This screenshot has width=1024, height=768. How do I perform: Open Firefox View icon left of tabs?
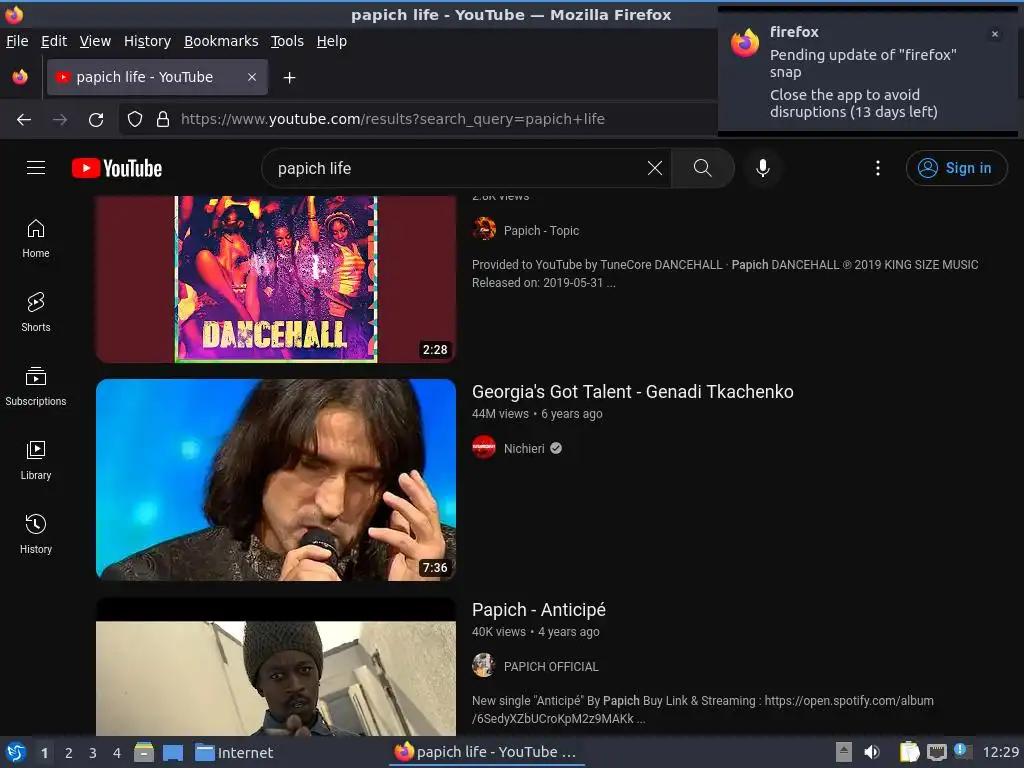tap(20, 77)
